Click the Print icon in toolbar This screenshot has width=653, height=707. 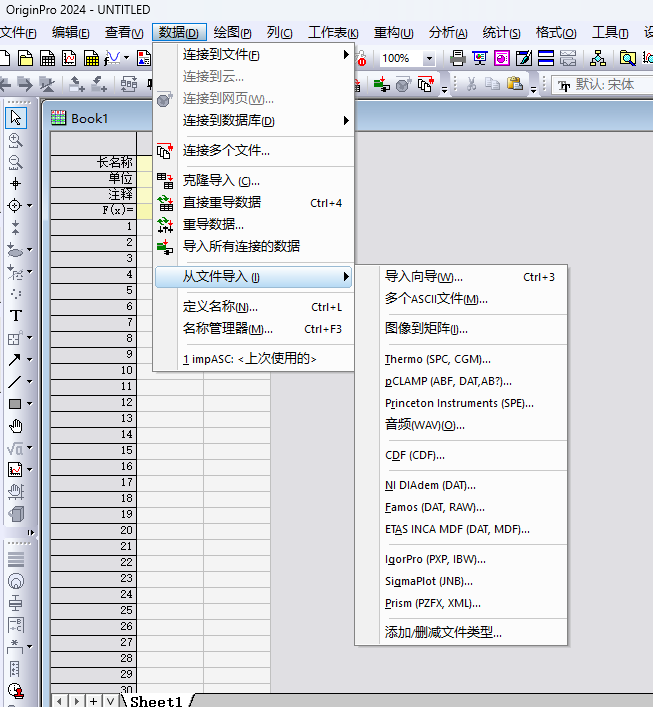coord(458,58)
